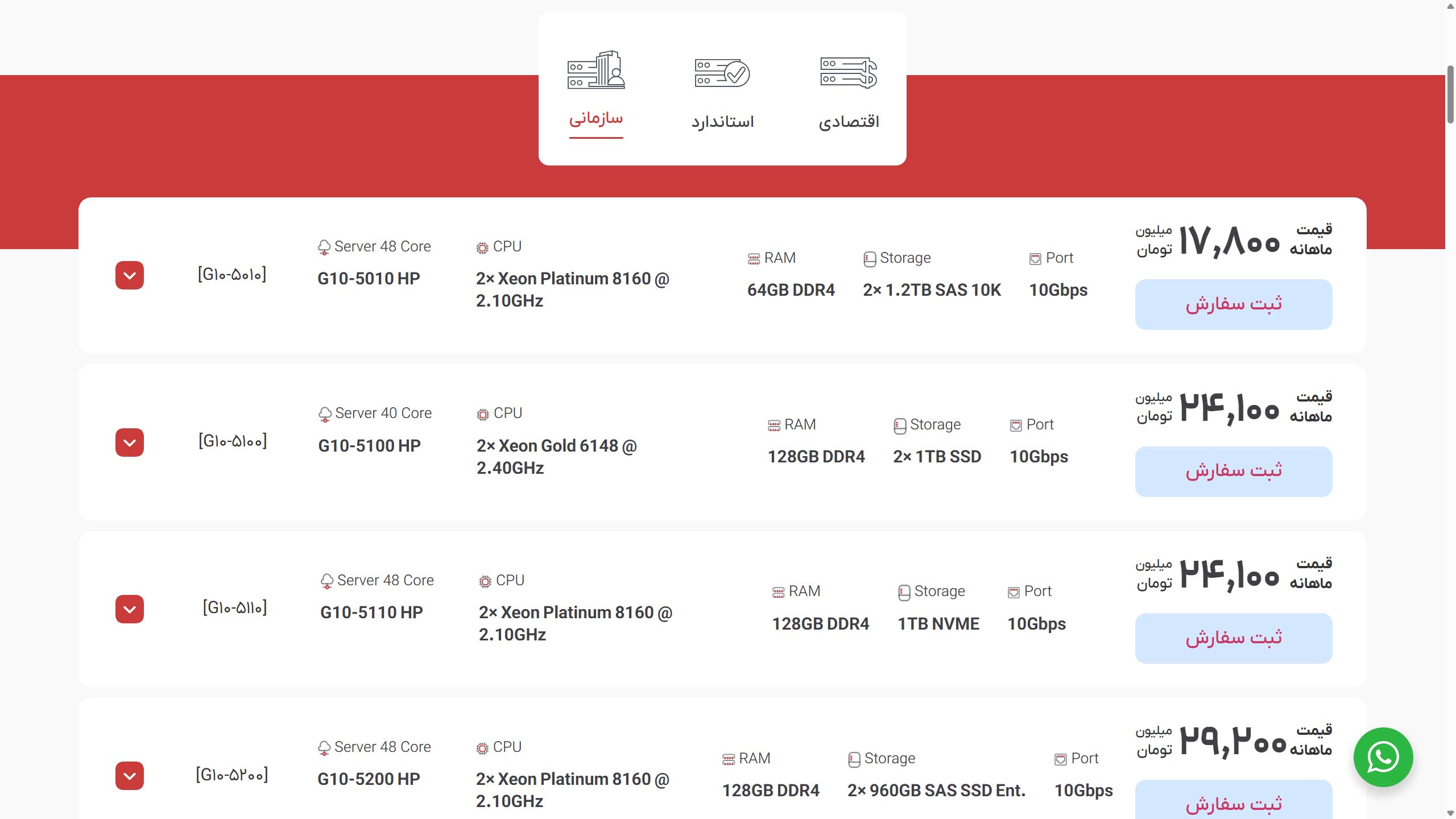Expand G10-5100 HP server details
The height and width of the screenshot is (819, 1456).
[130, 442]
